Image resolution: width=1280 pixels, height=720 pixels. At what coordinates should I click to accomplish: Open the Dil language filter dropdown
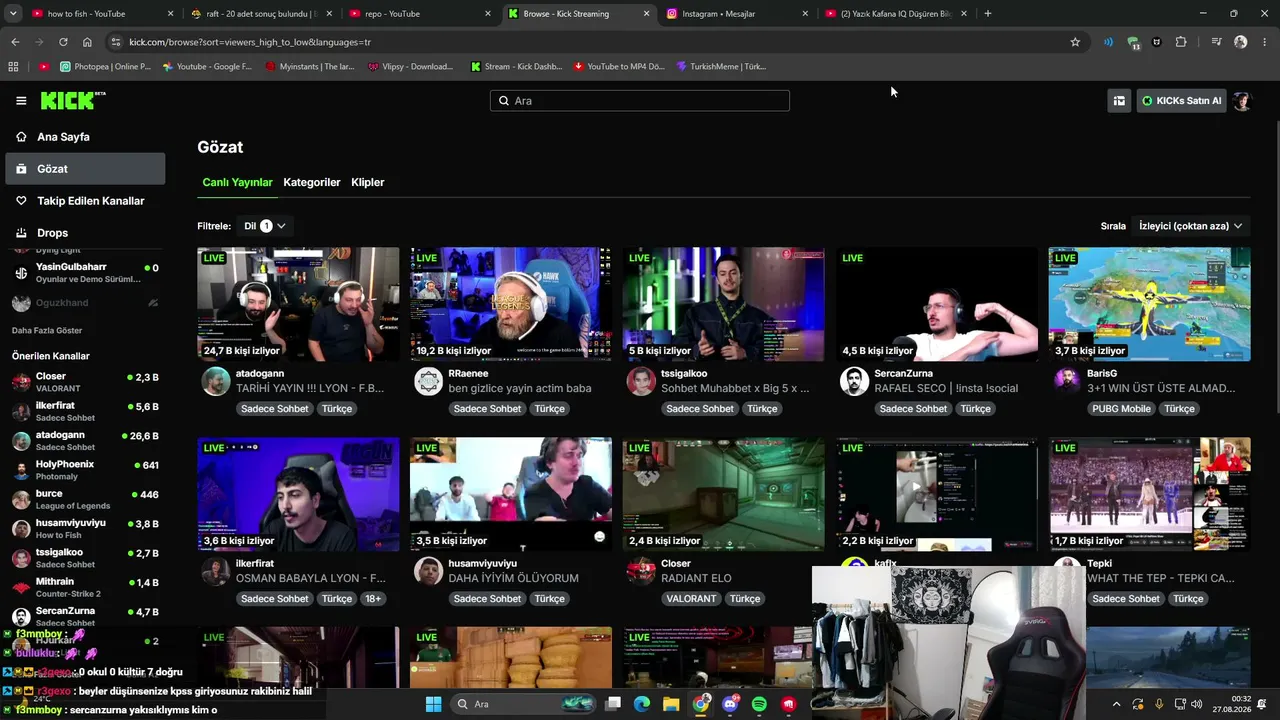click(x=265, y=226)
